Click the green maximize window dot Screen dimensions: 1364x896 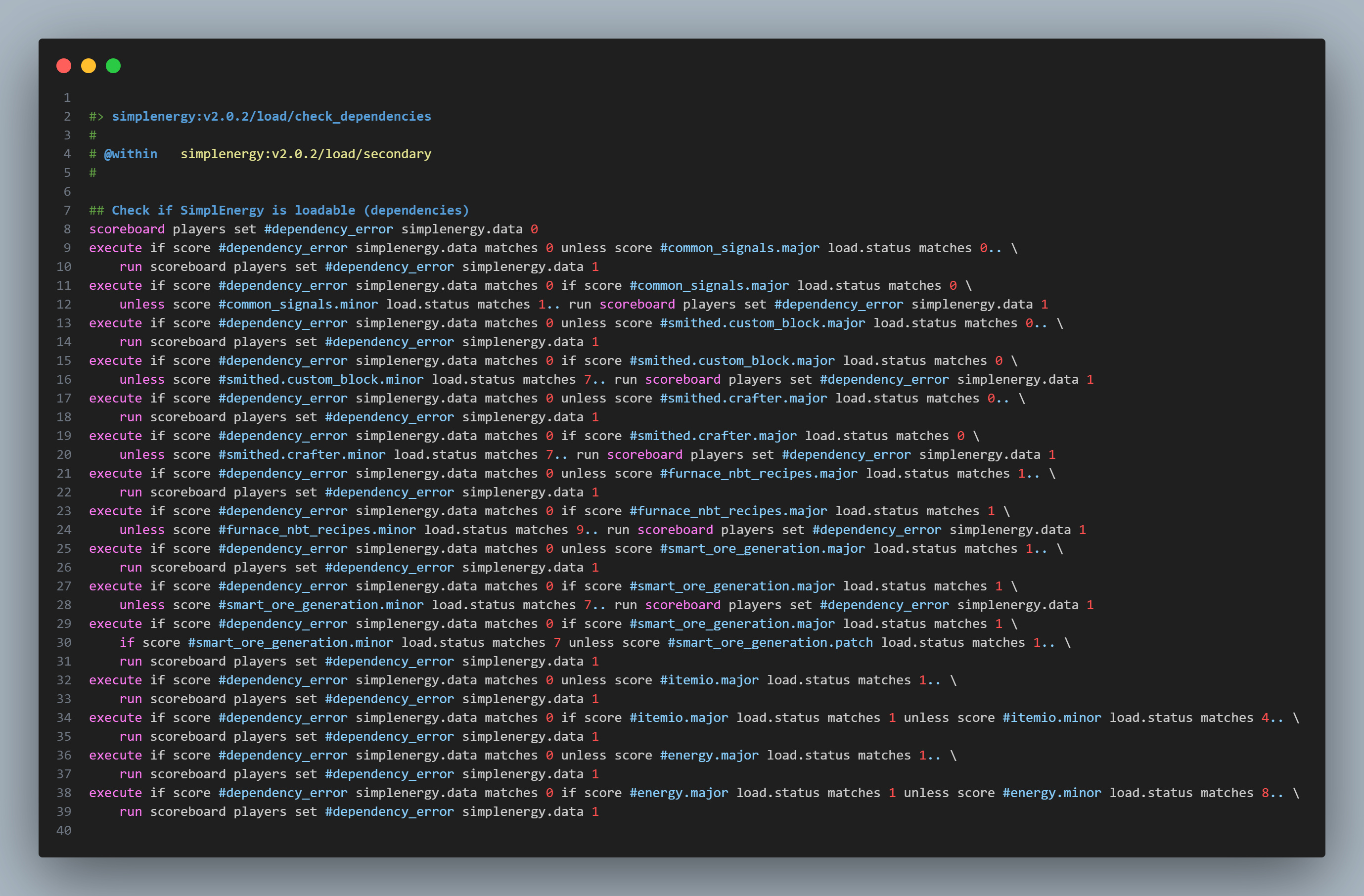click(x=113, y=66)
